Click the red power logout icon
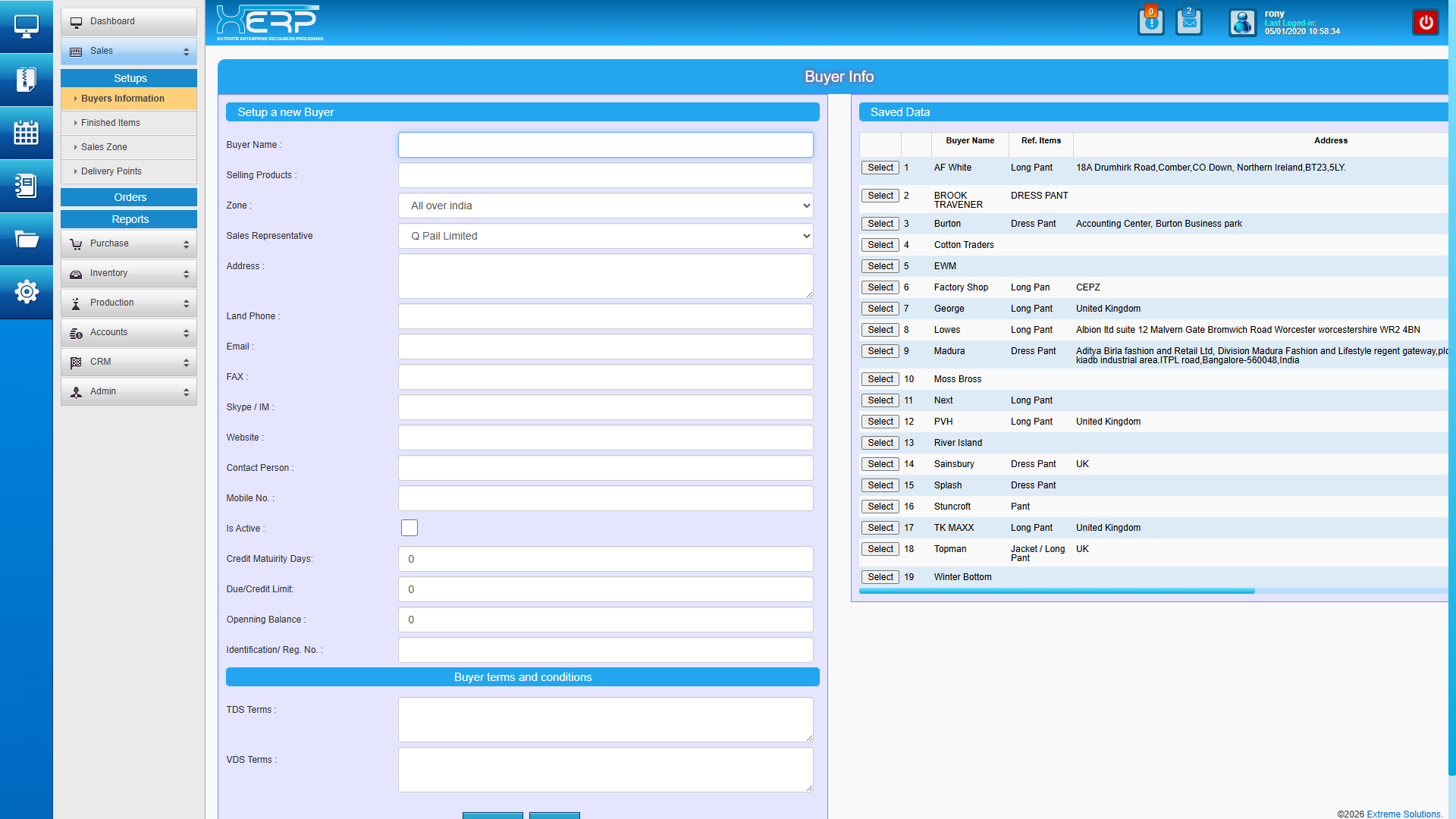The height and width of the screenshot is (819, 1456). pyautogui.click(x=1426, y=22)
